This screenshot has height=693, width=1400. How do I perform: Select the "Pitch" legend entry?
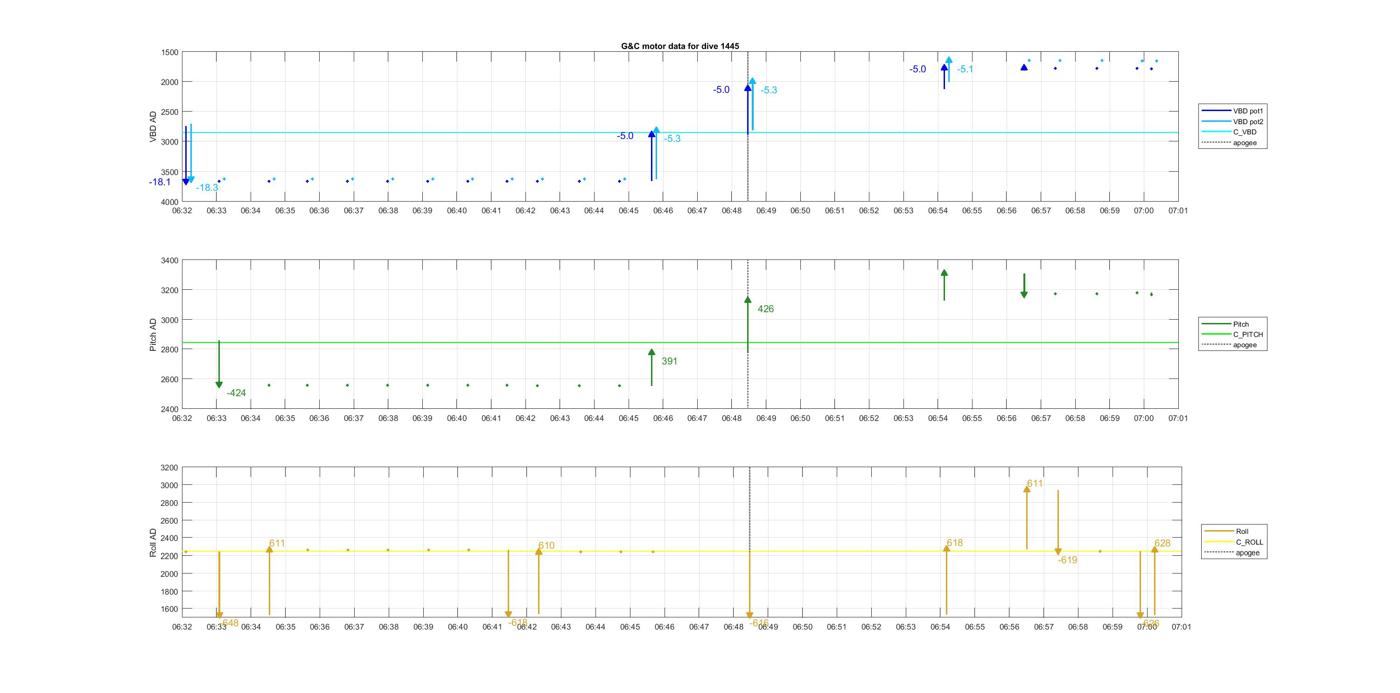coord(1225,324)
